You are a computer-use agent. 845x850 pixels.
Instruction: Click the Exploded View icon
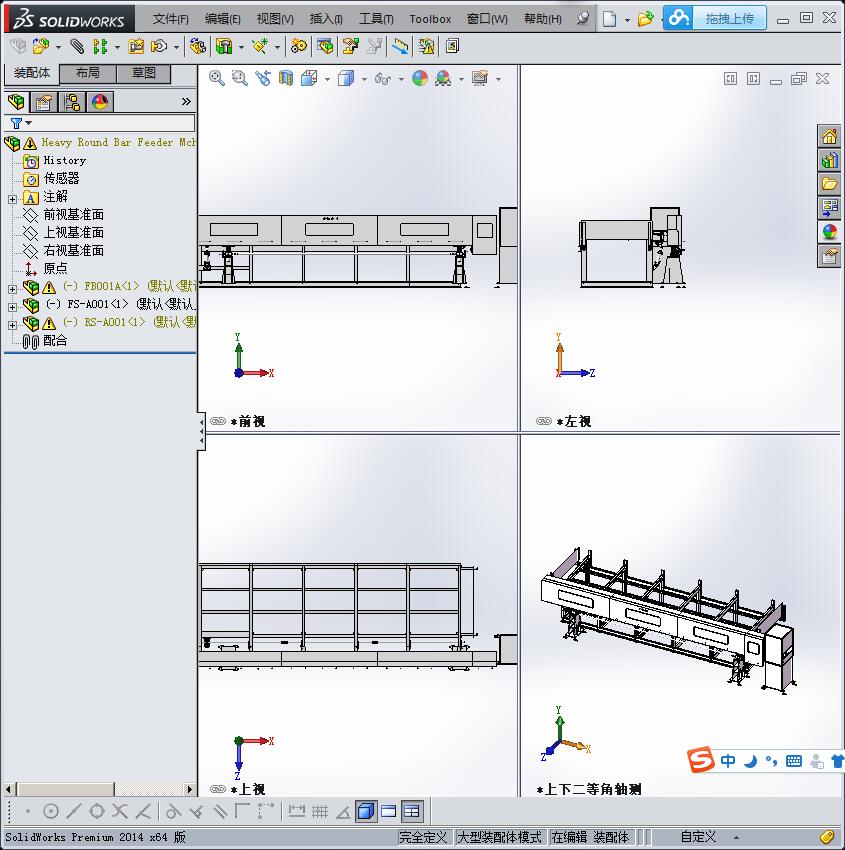(351, 47)
